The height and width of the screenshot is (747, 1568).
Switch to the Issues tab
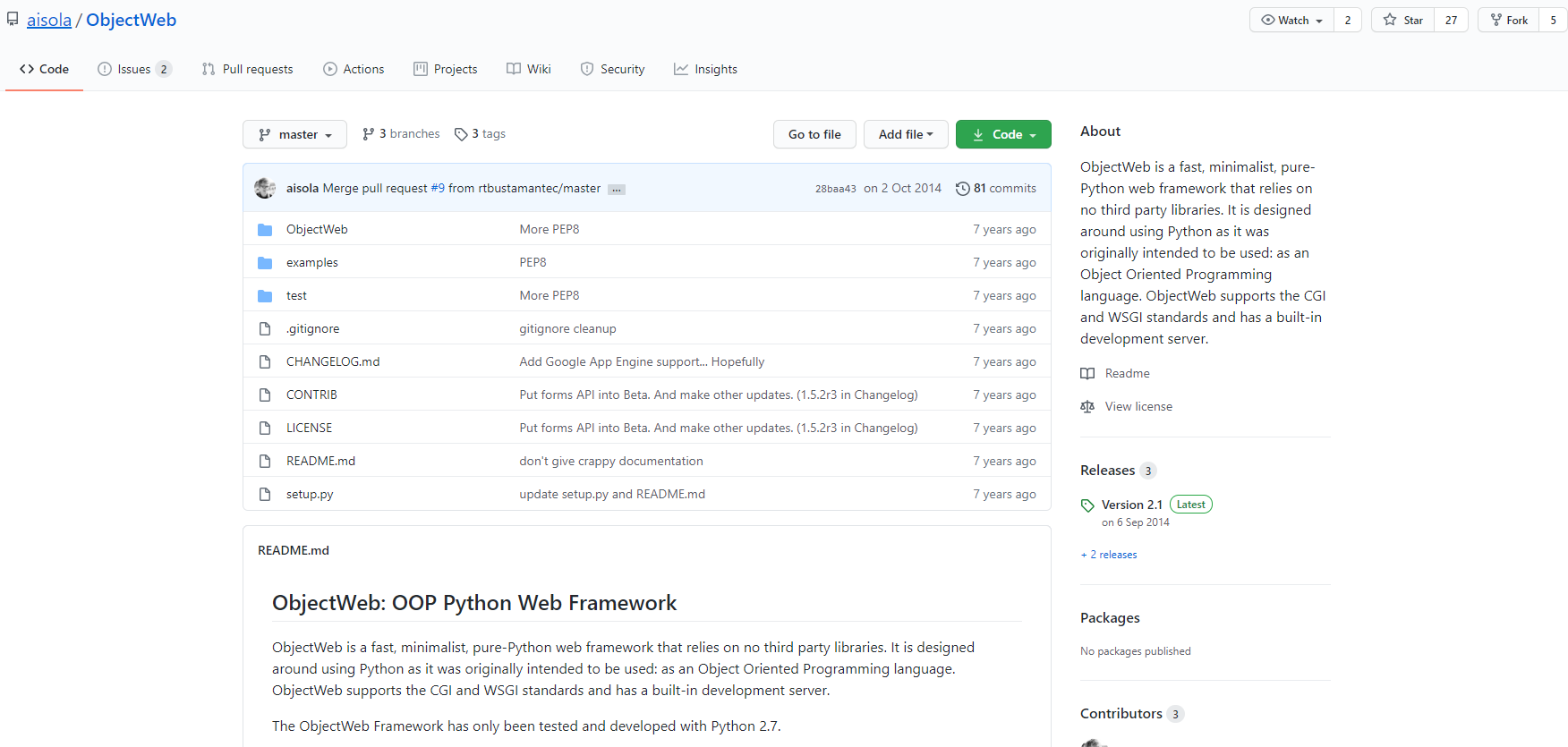click(x=134, y=69)
